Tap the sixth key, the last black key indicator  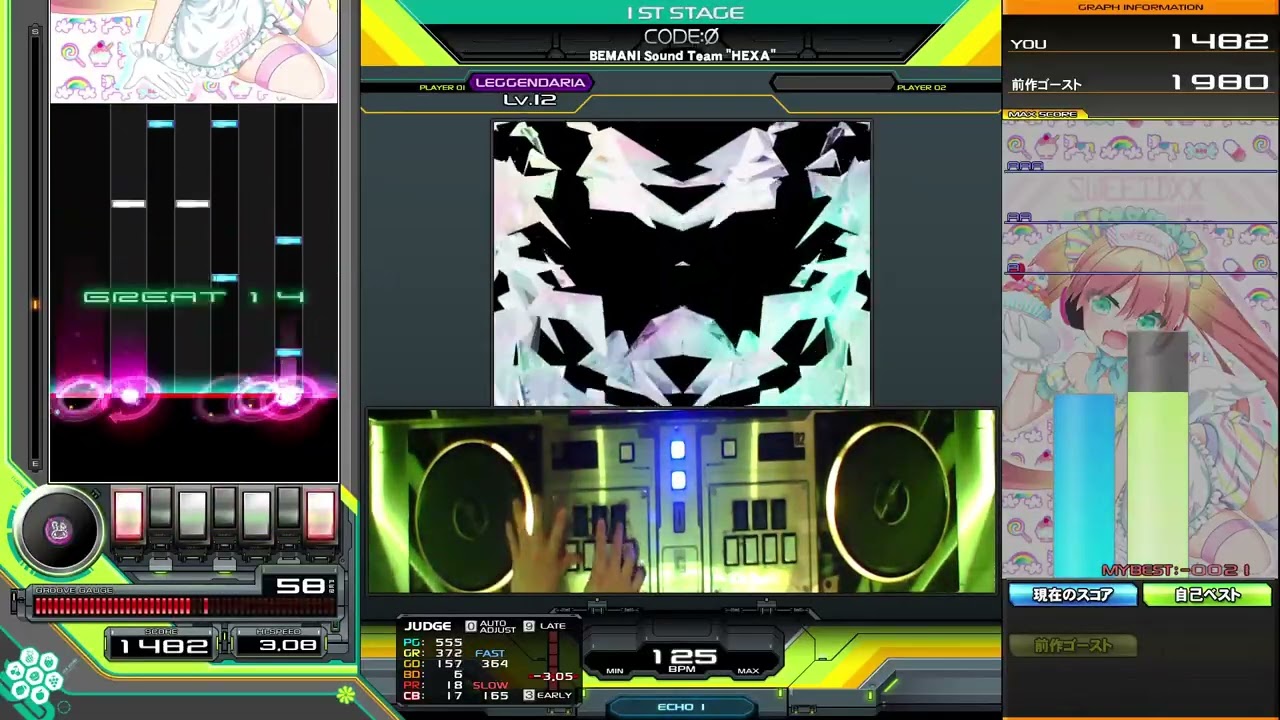coord(289,508)
